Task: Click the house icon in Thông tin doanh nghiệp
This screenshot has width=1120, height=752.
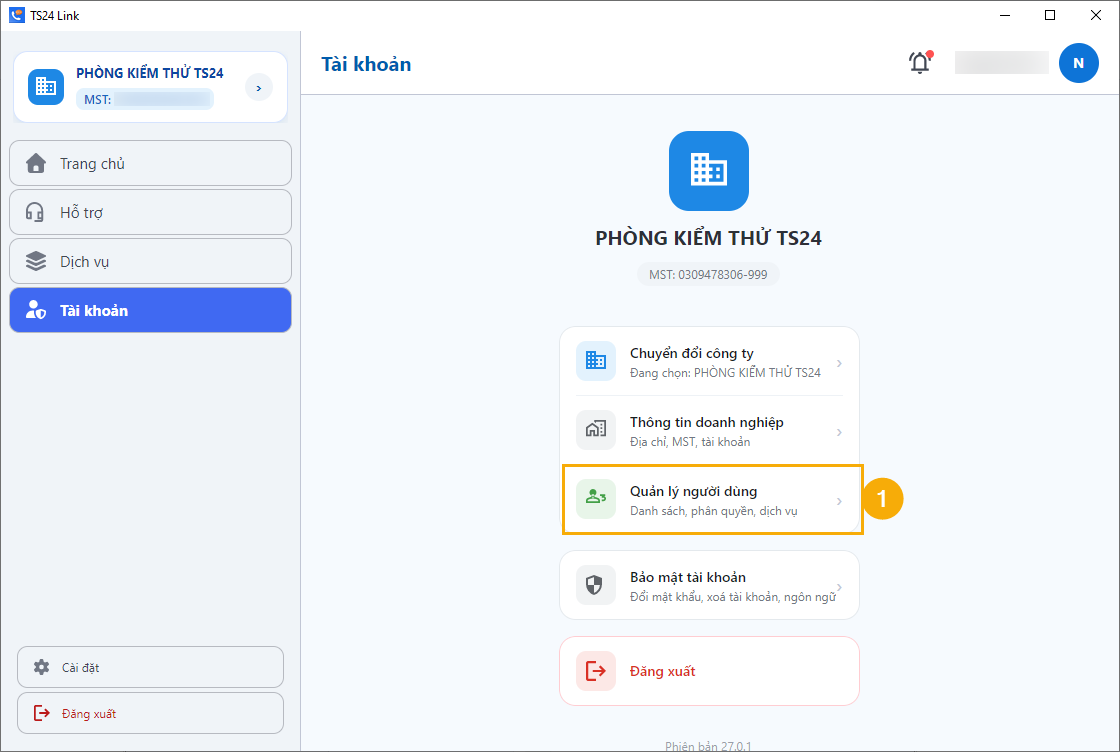Action: 596,430
